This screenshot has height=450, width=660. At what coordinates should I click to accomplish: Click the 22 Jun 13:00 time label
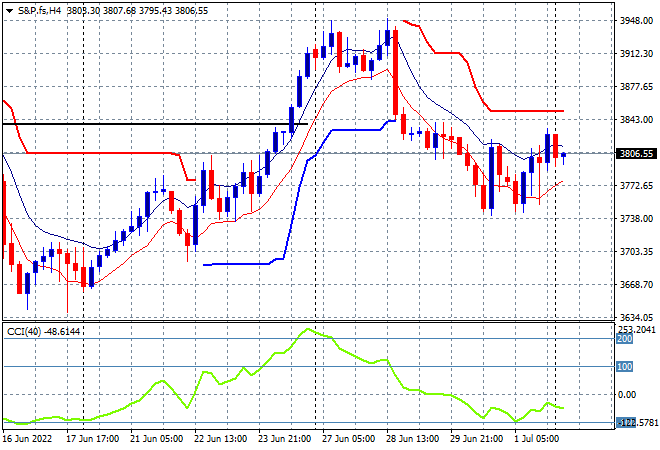[x=221, y=439]
